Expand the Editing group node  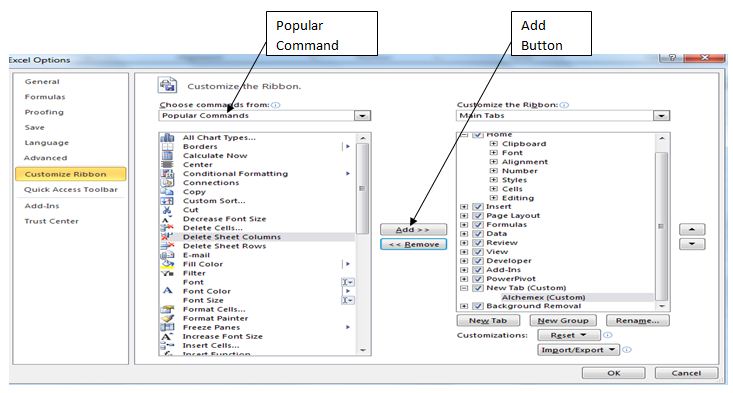[493, 198]
